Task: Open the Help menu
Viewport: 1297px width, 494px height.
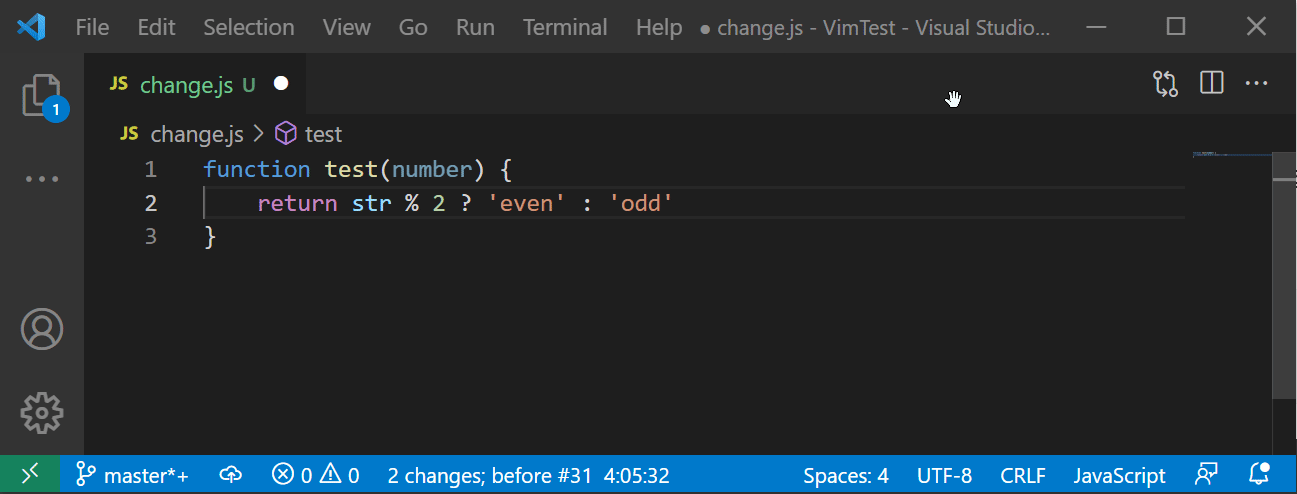Action: (659, 27)
